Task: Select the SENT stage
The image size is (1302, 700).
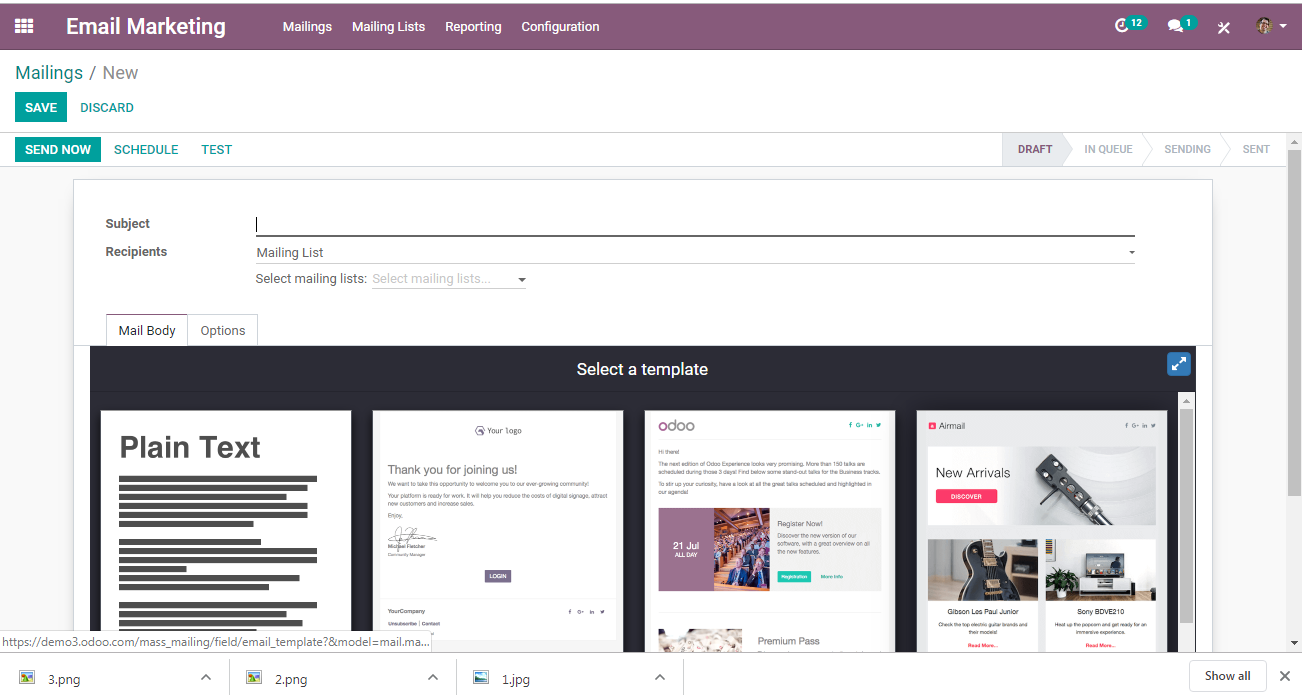Action: (x=1255, y=149)
